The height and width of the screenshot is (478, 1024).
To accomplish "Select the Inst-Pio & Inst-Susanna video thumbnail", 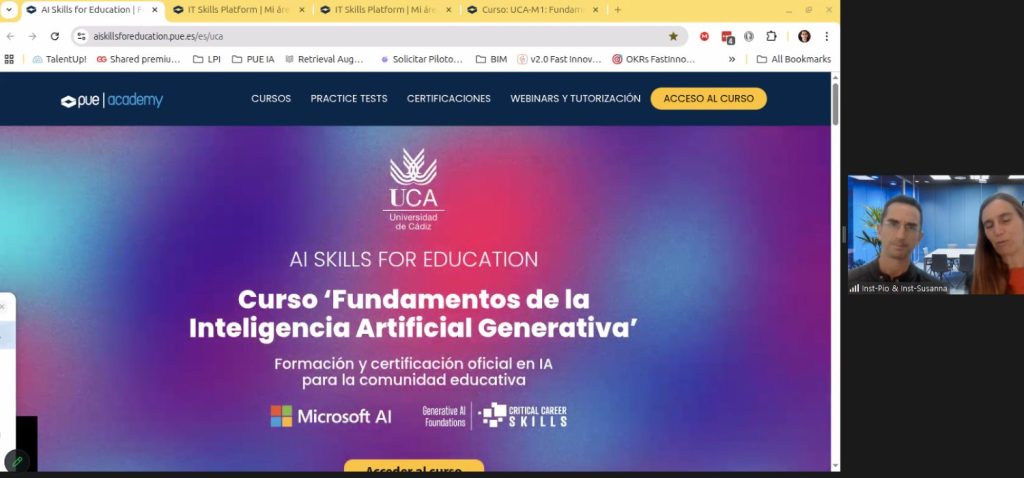I will [935, 235].
